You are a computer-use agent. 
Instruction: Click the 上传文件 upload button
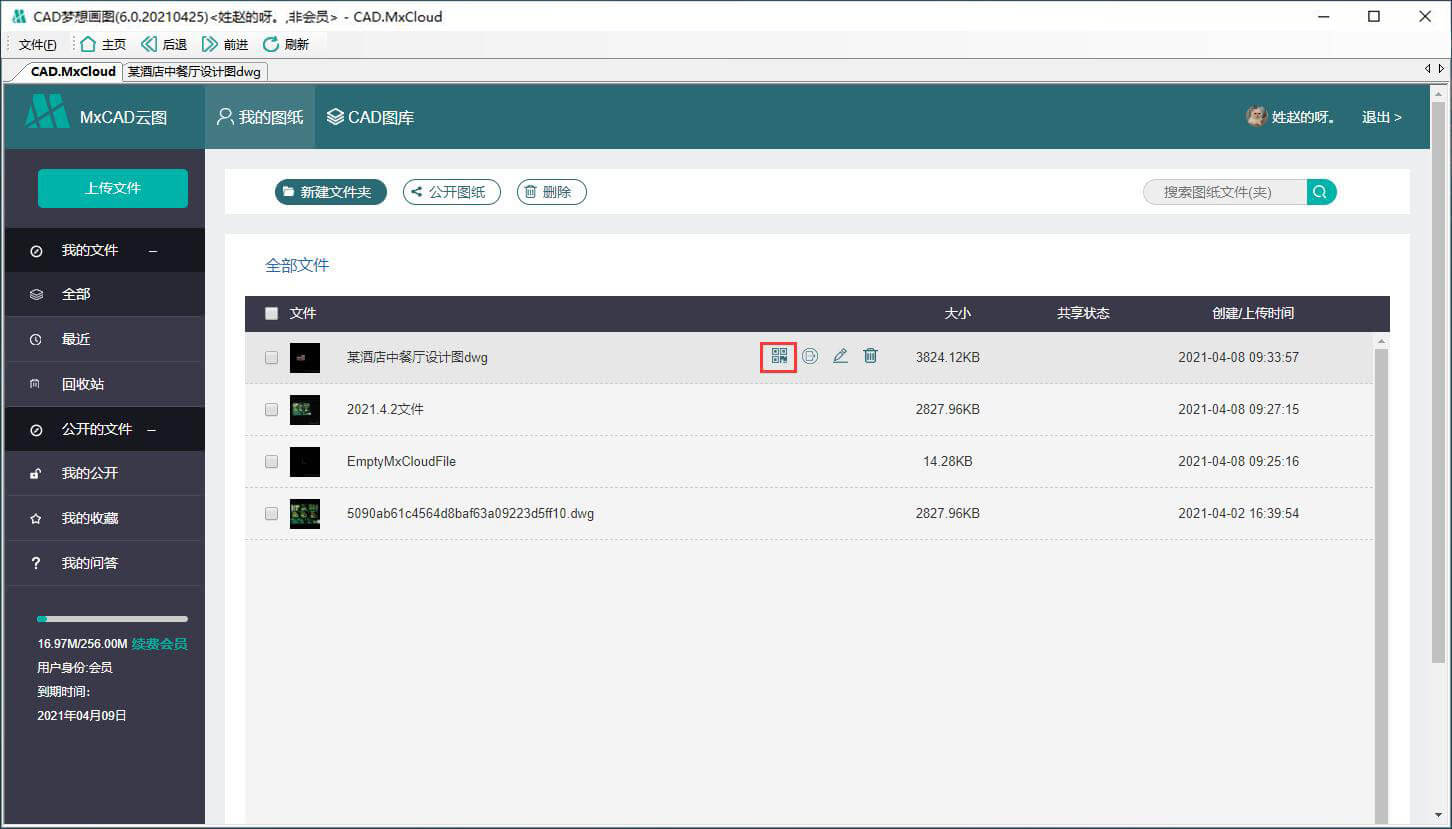click(x=113, y=188)
